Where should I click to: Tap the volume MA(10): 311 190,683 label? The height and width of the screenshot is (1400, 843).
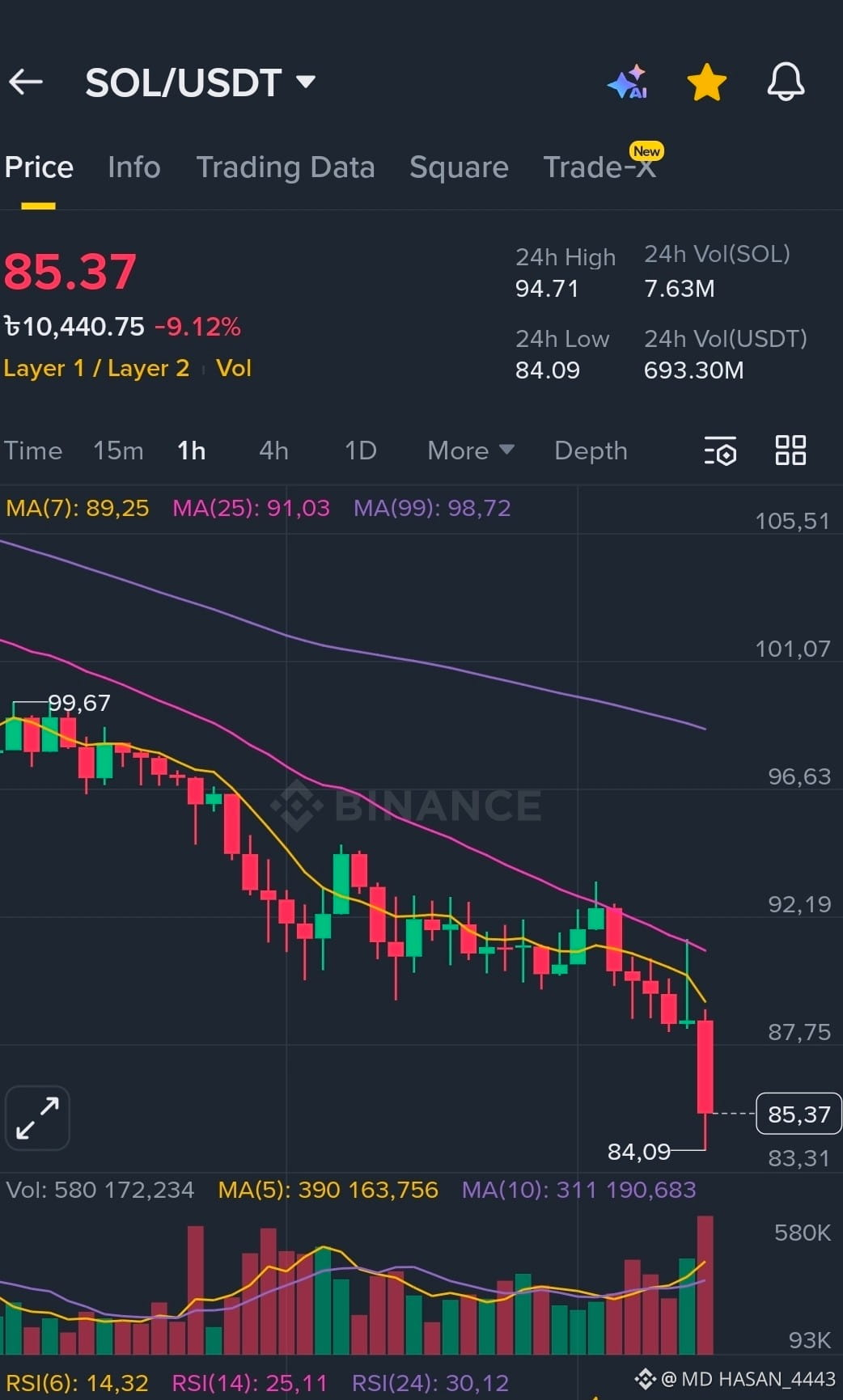pyautogui.click(x=578, y=1190)
